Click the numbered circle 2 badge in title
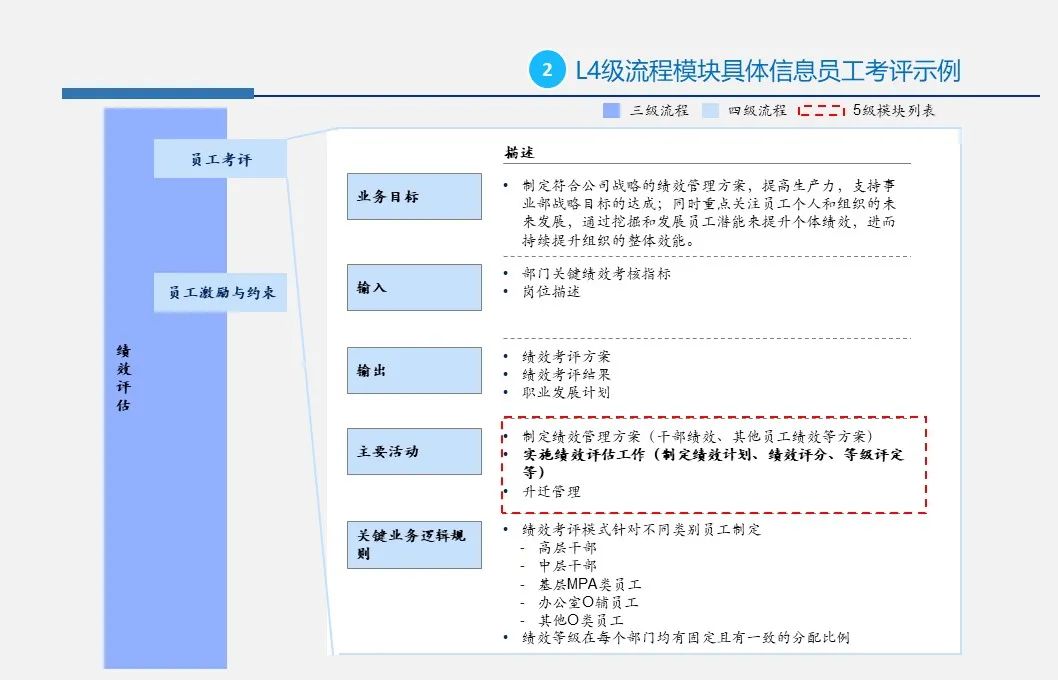 click(x=547, y=69)
